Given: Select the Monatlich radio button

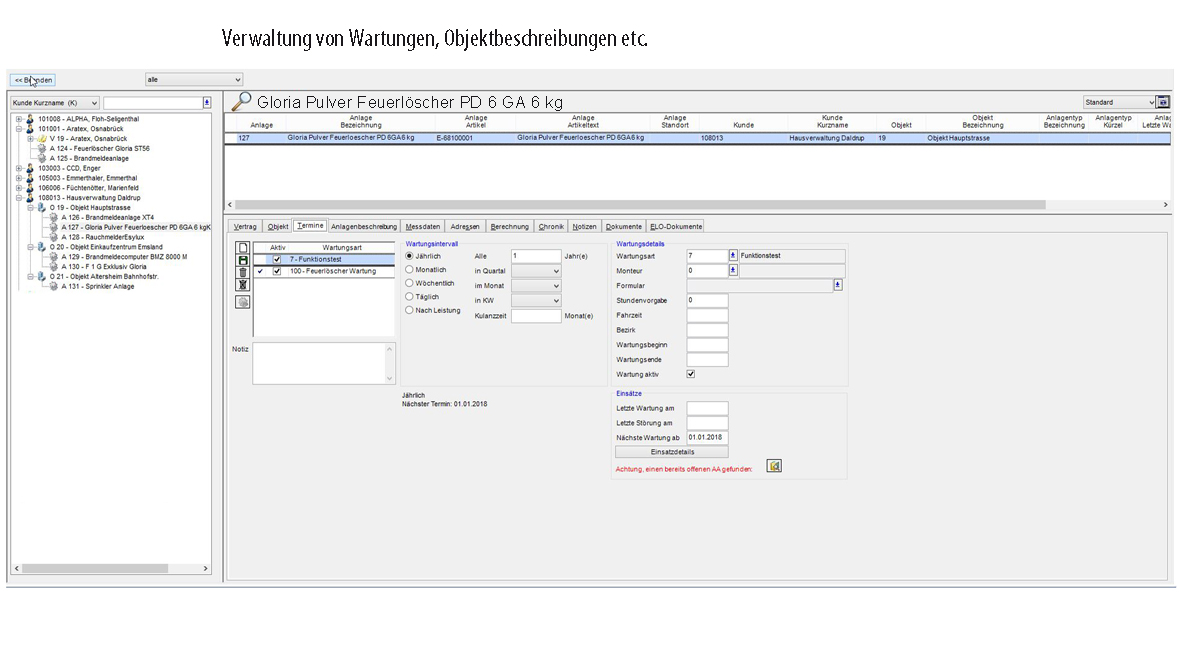Looking at the screenshot, I should [x=409, y=270].
